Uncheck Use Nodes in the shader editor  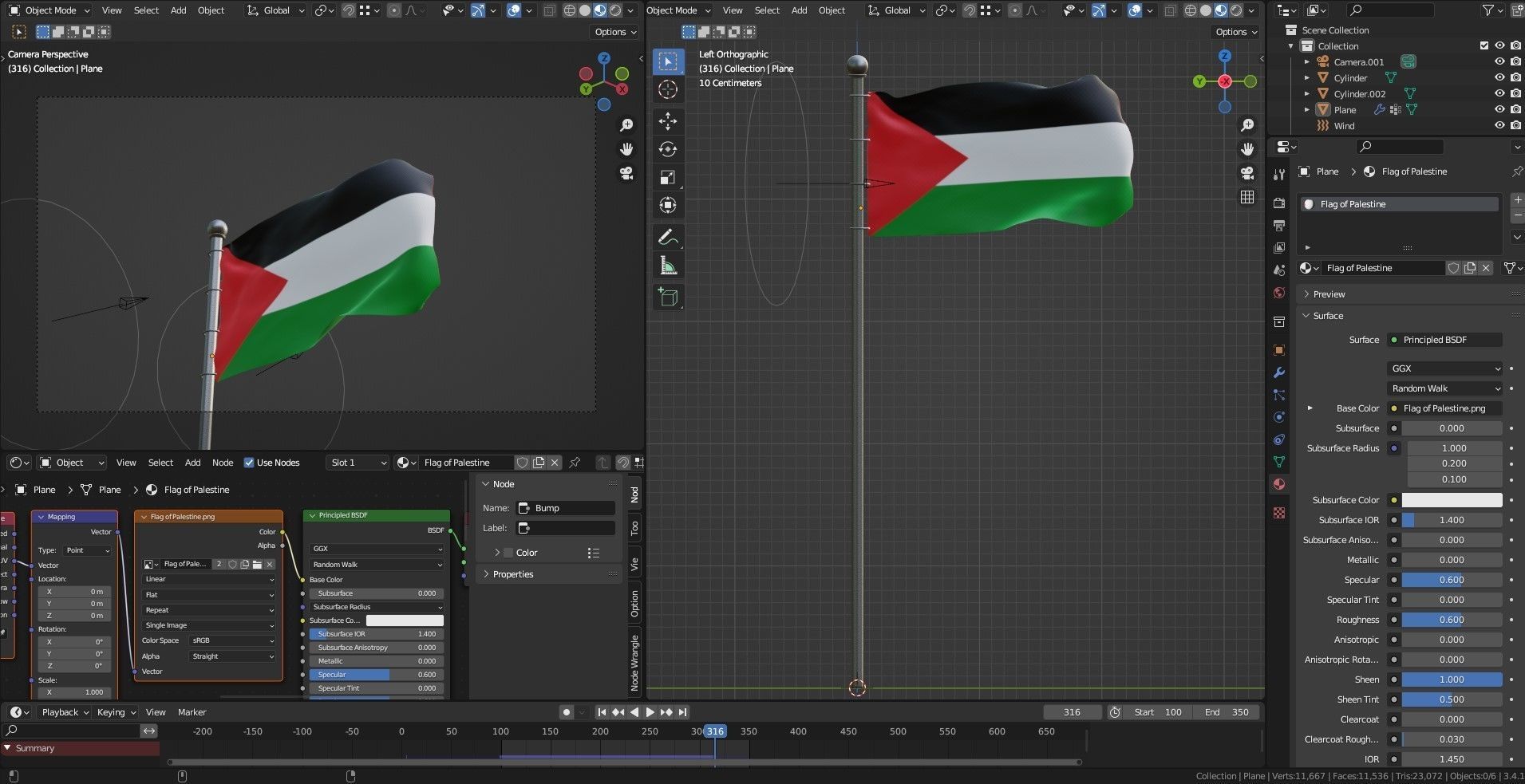click(x=250, y=463)
